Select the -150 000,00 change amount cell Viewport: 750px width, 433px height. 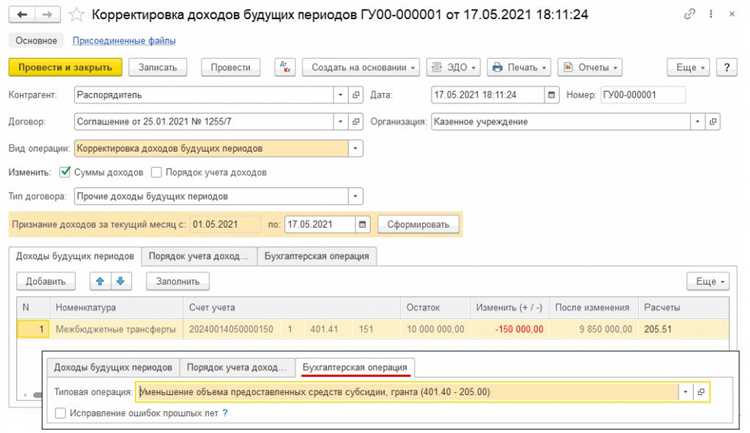(509, 329)
